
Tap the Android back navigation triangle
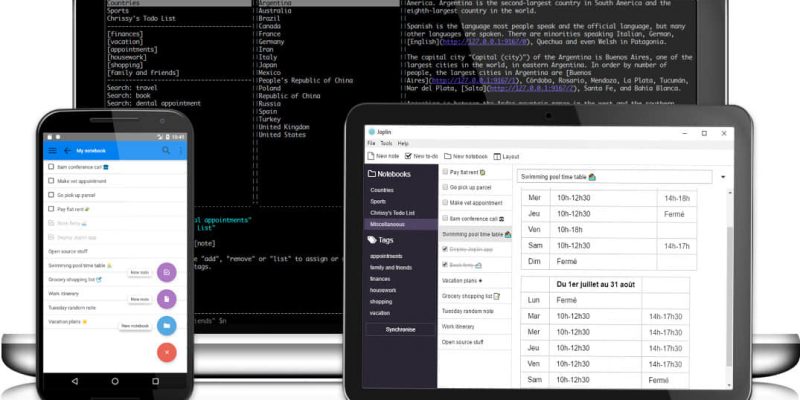tap(75, 381)
